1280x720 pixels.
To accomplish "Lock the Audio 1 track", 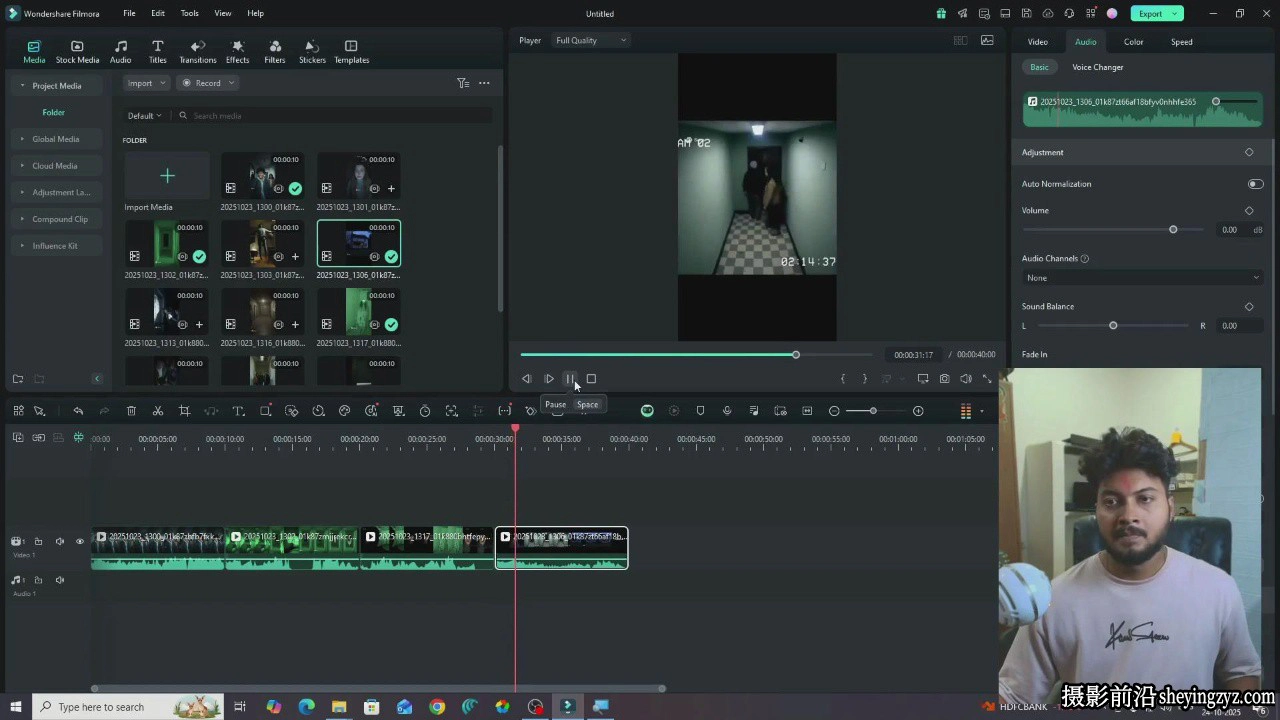I will [x=39, y=580].
